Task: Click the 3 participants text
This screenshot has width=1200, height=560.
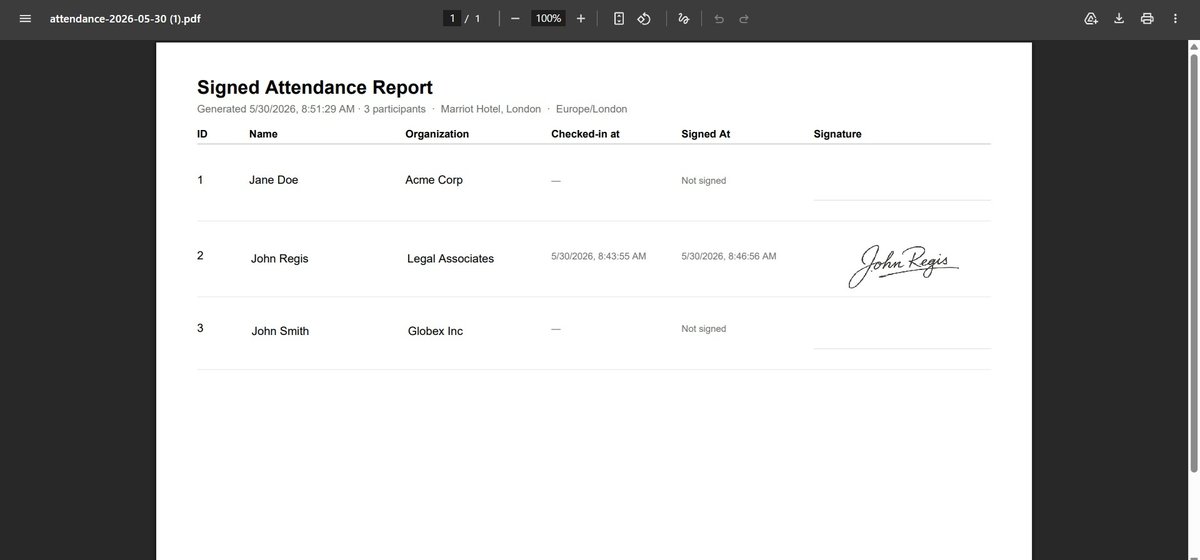Action: 394,109
